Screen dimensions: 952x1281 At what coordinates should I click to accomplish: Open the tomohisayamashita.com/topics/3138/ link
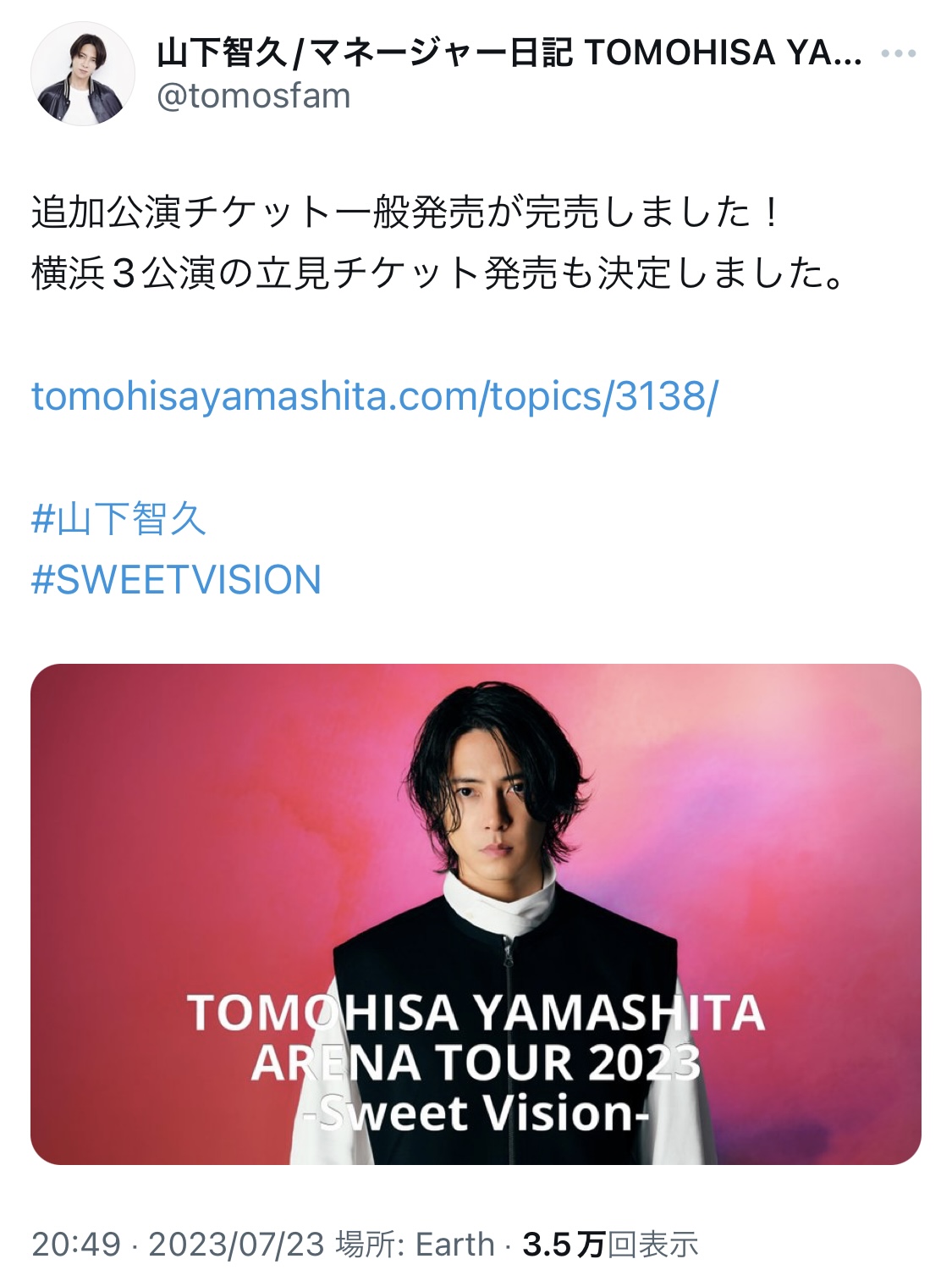point(374,395)
